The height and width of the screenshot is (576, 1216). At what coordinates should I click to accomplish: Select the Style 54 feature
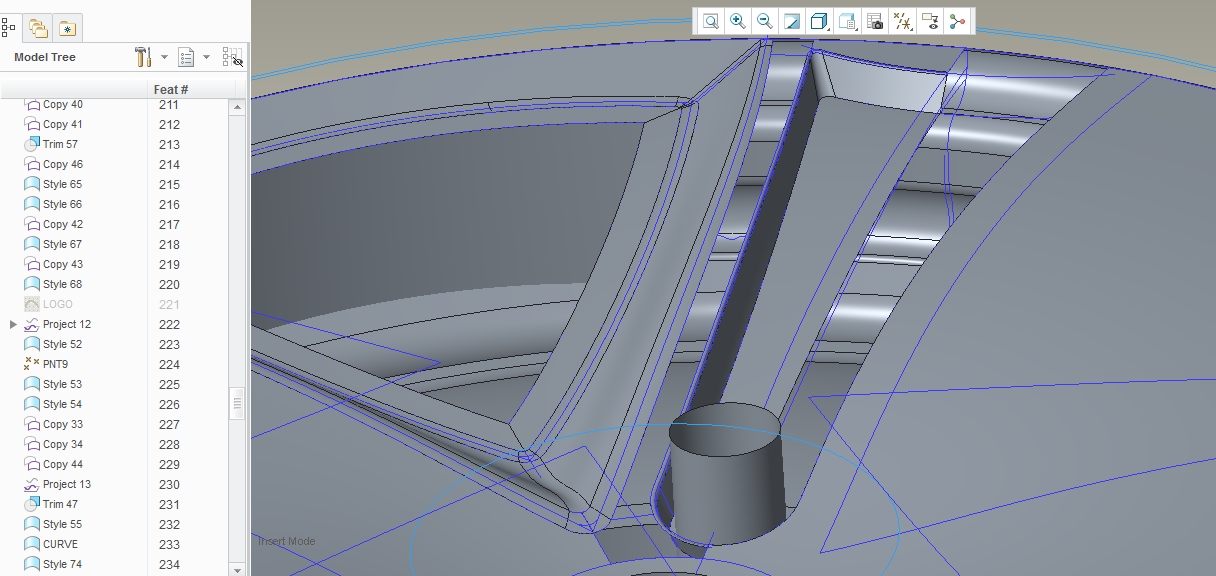(62, 404)
